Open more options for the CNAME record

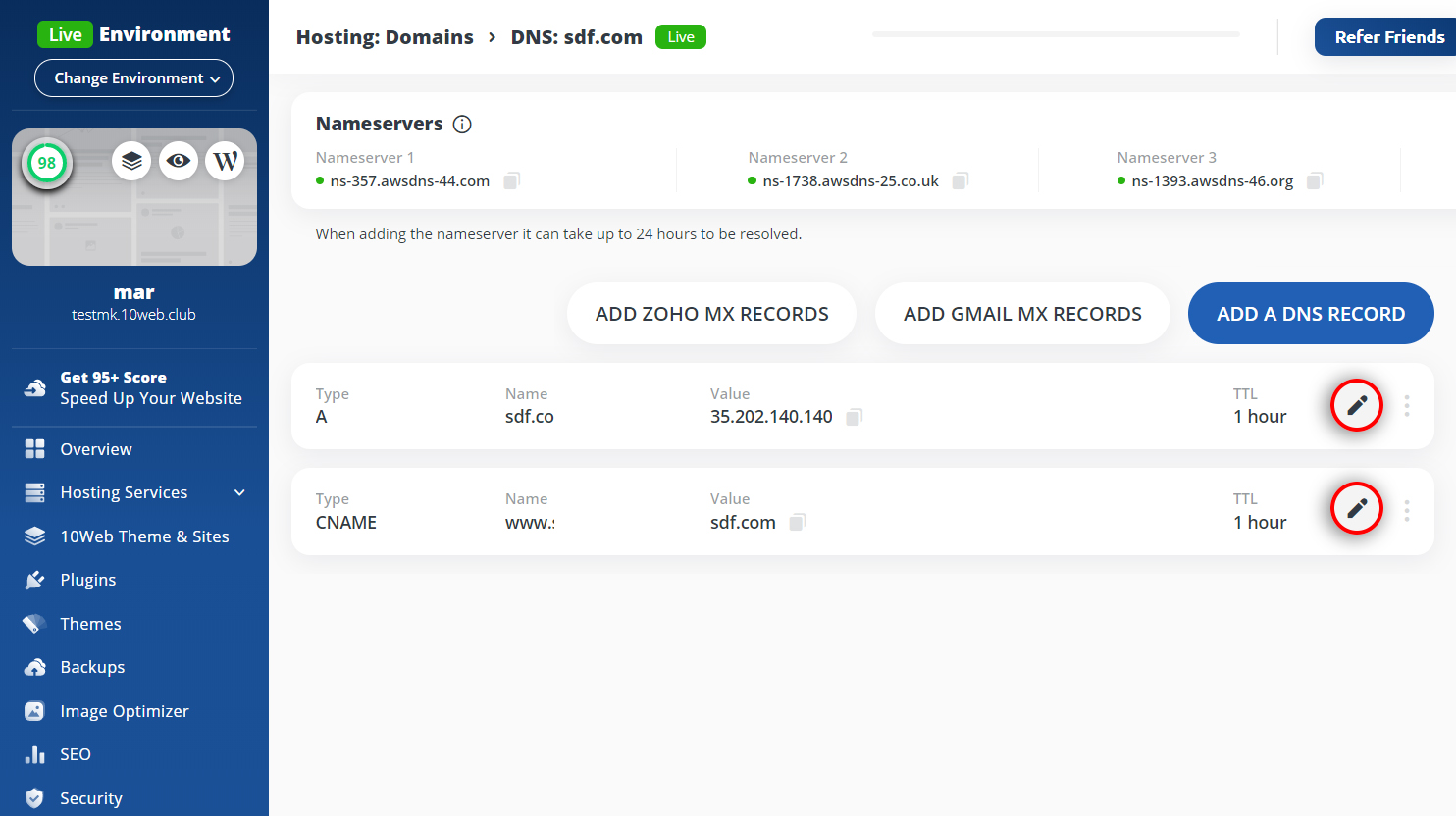[x=1407, y=511]
